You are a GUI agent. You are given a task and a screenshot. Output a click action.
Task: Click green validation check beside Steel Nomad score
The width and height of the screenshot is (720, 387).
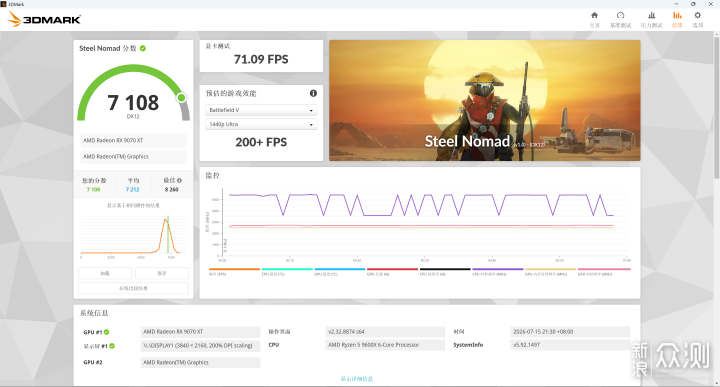[x=143, y=48]
